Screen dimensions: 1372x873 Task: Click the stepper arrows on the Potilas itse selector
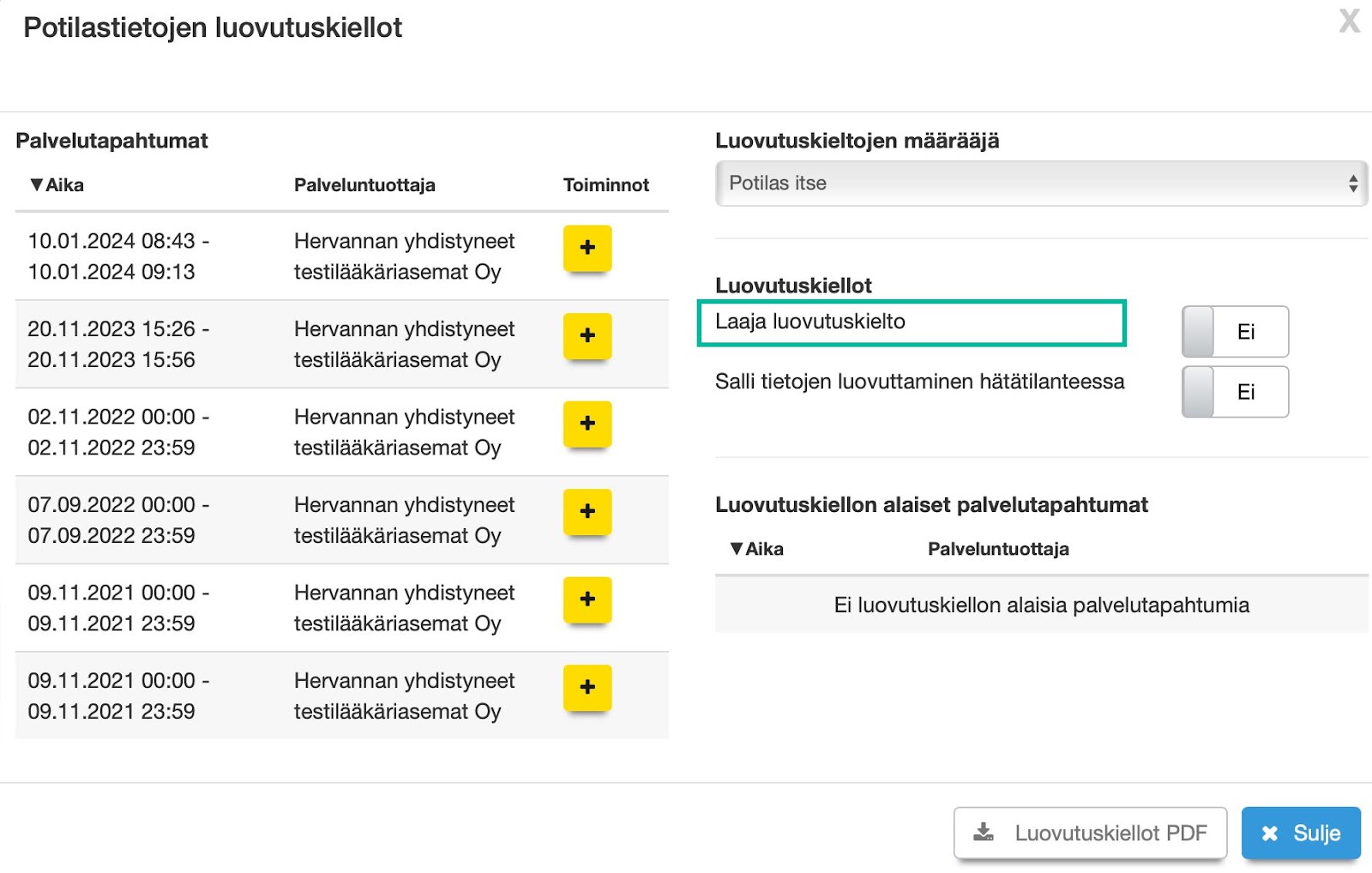[1355, 183]
